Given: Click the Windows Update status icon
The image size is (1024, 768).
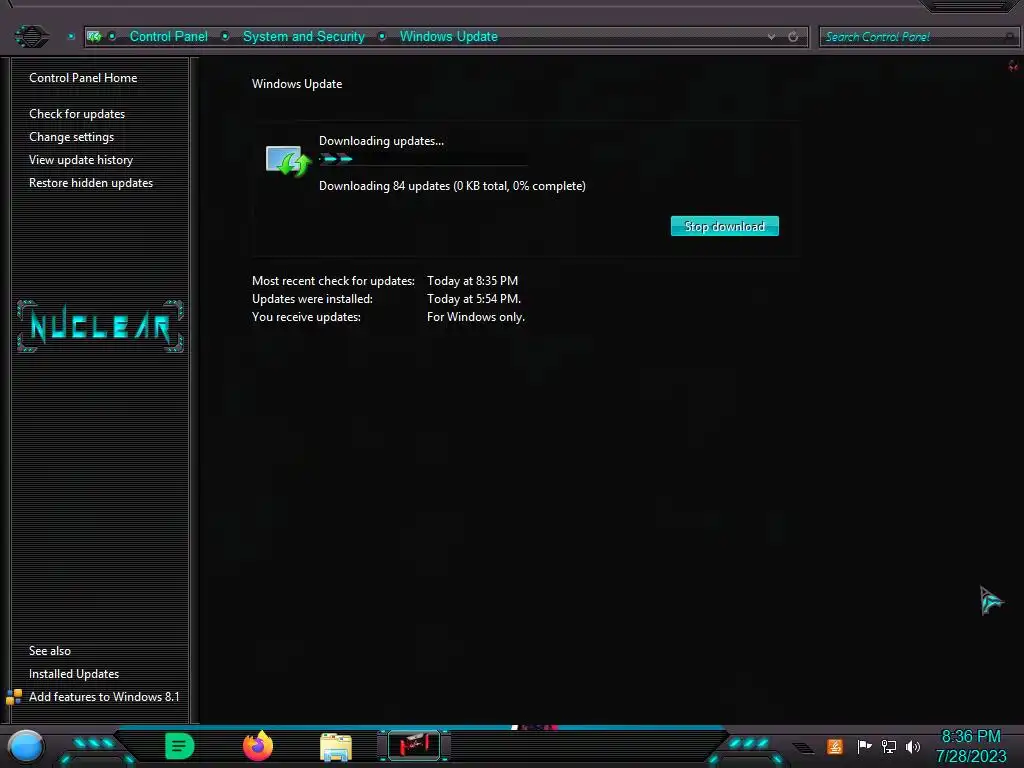Looking at the screenshot, I should point(288,161).
